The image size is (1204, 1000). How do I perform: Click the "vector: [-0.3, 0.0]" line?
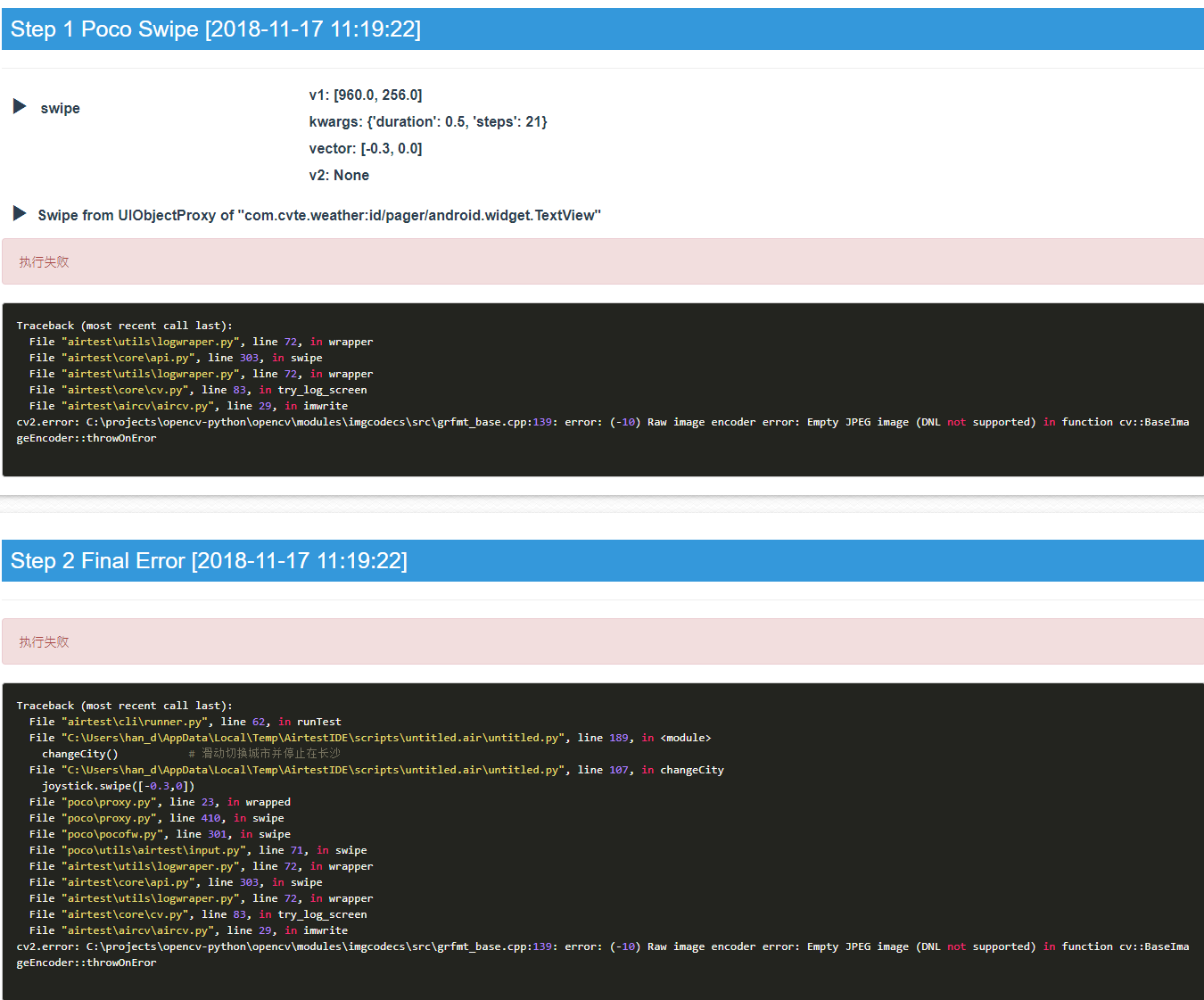coord(366,148)
